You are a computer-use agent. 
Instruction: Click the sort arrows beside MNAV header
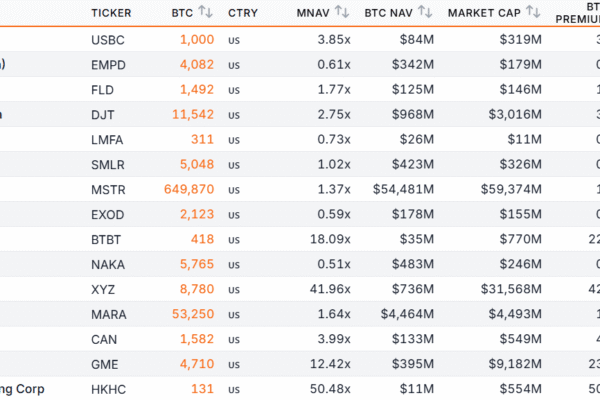341,13
